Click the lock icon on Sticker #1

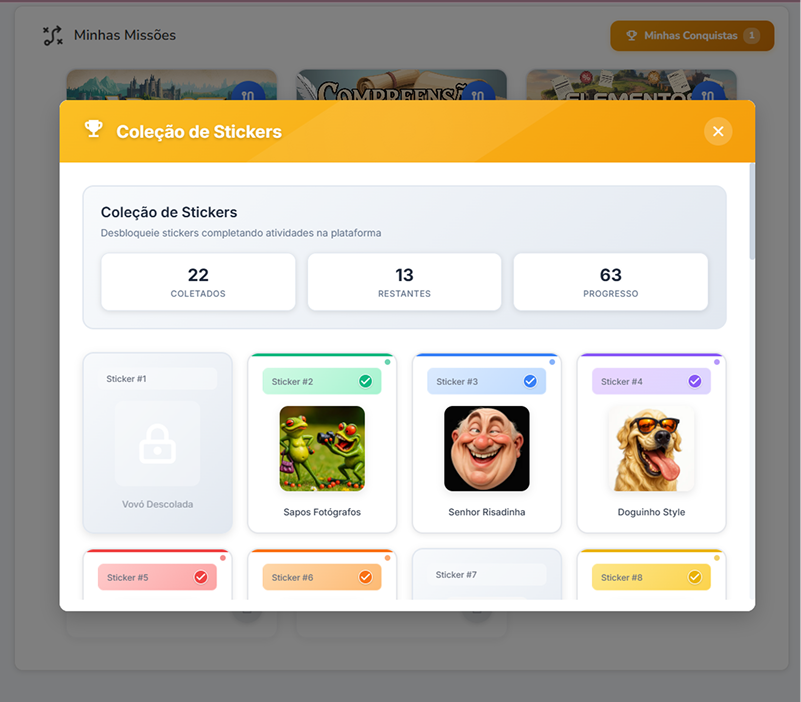click(157, 443)
